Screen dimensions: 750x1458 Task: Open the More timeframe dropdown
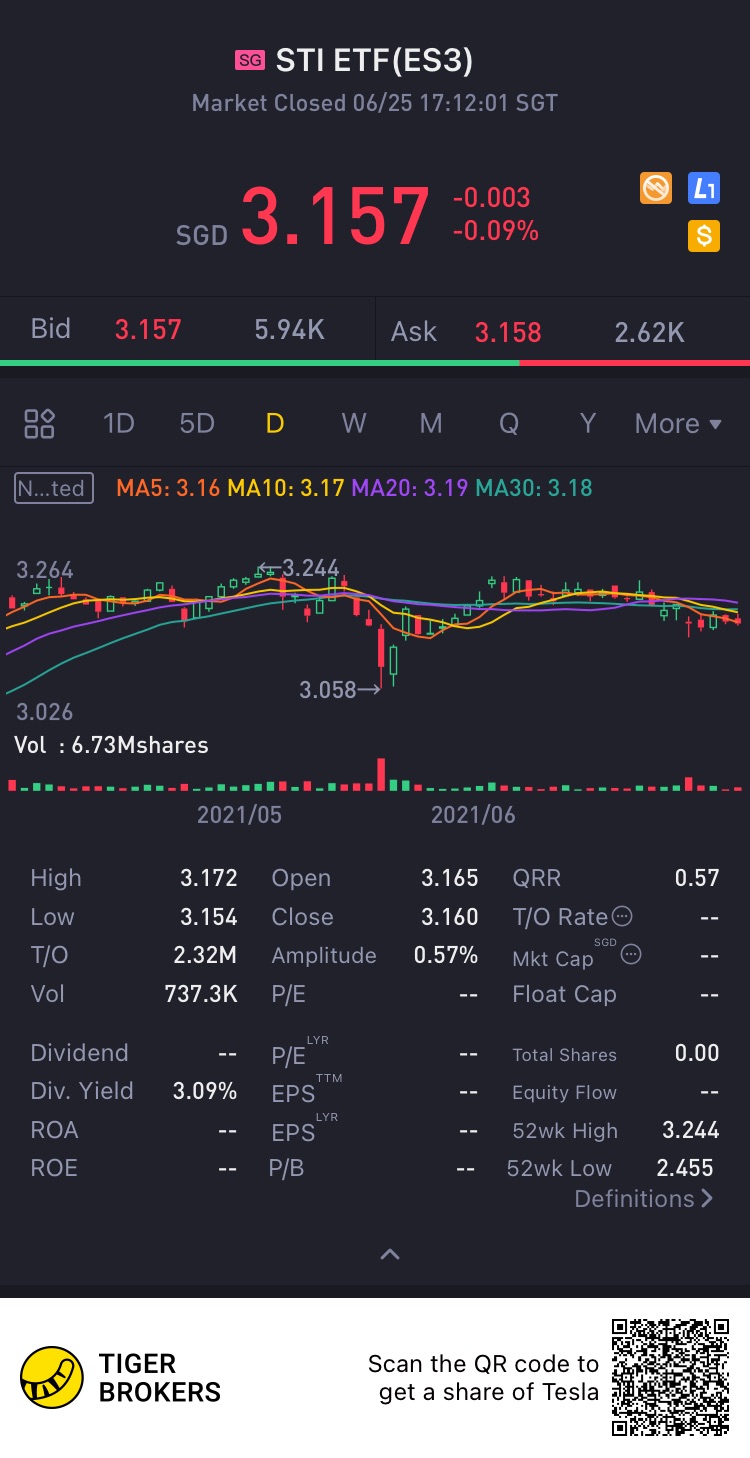(678, 424)
